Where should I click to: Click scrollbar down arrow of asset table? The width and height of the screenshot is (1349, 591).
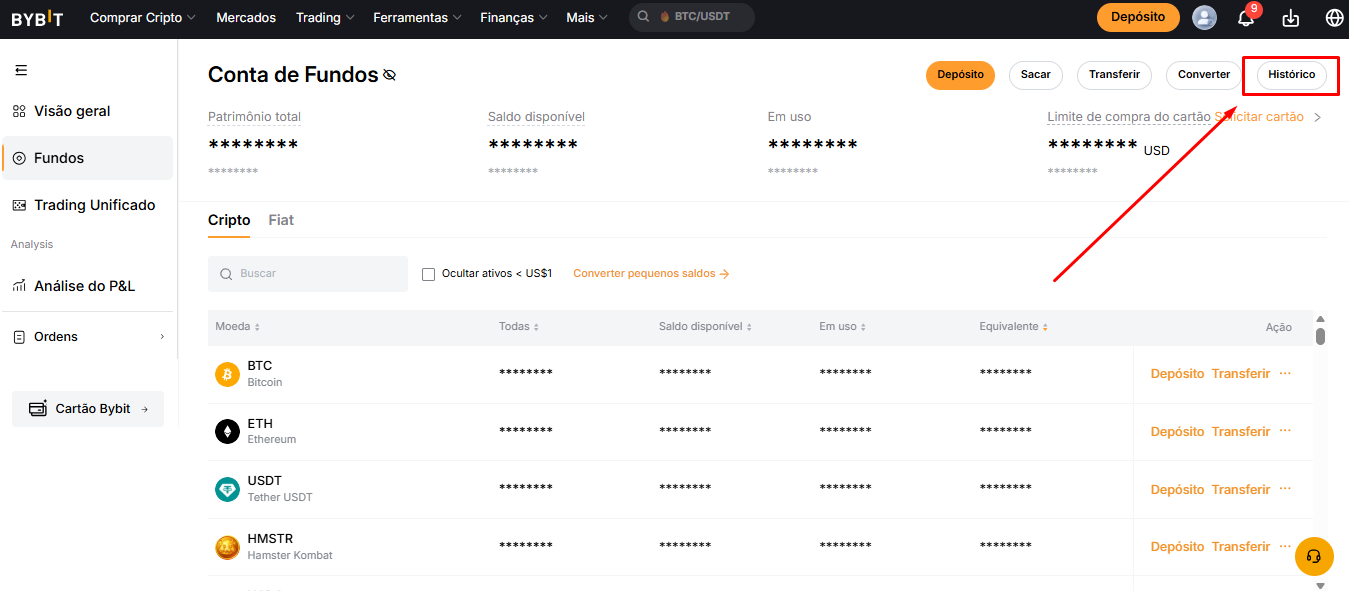click(1320, 585)
